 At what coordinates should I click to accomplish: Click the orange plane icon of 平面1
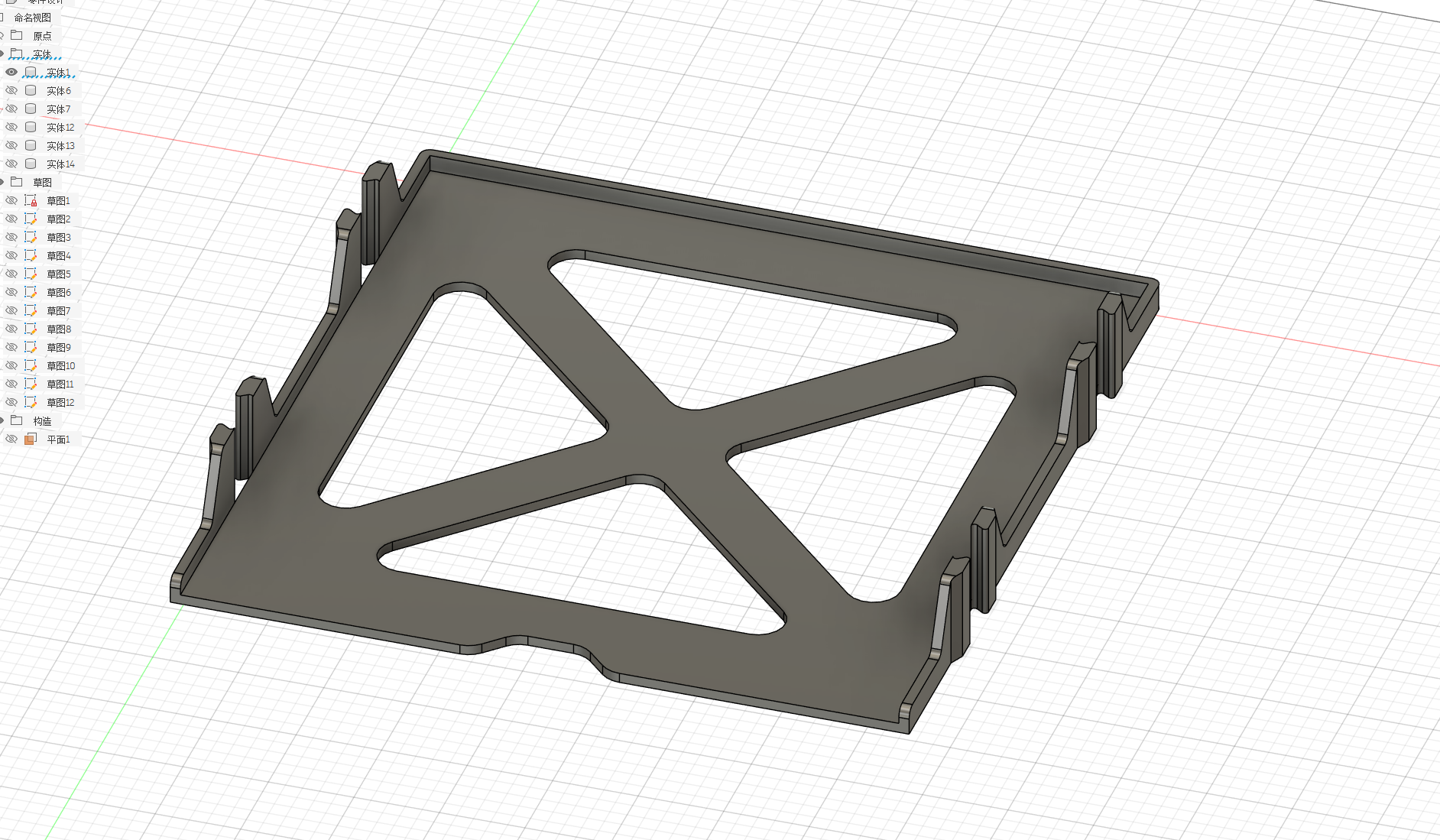31,439
